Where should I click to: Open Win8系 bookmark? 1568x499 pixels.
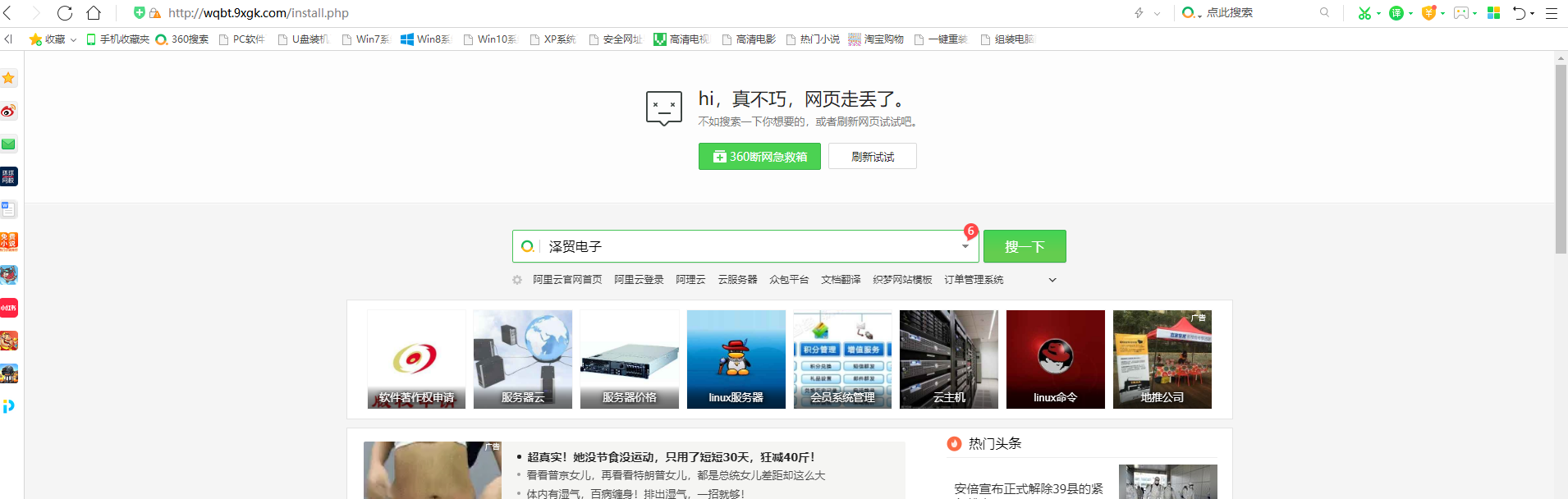pos(425,39)
